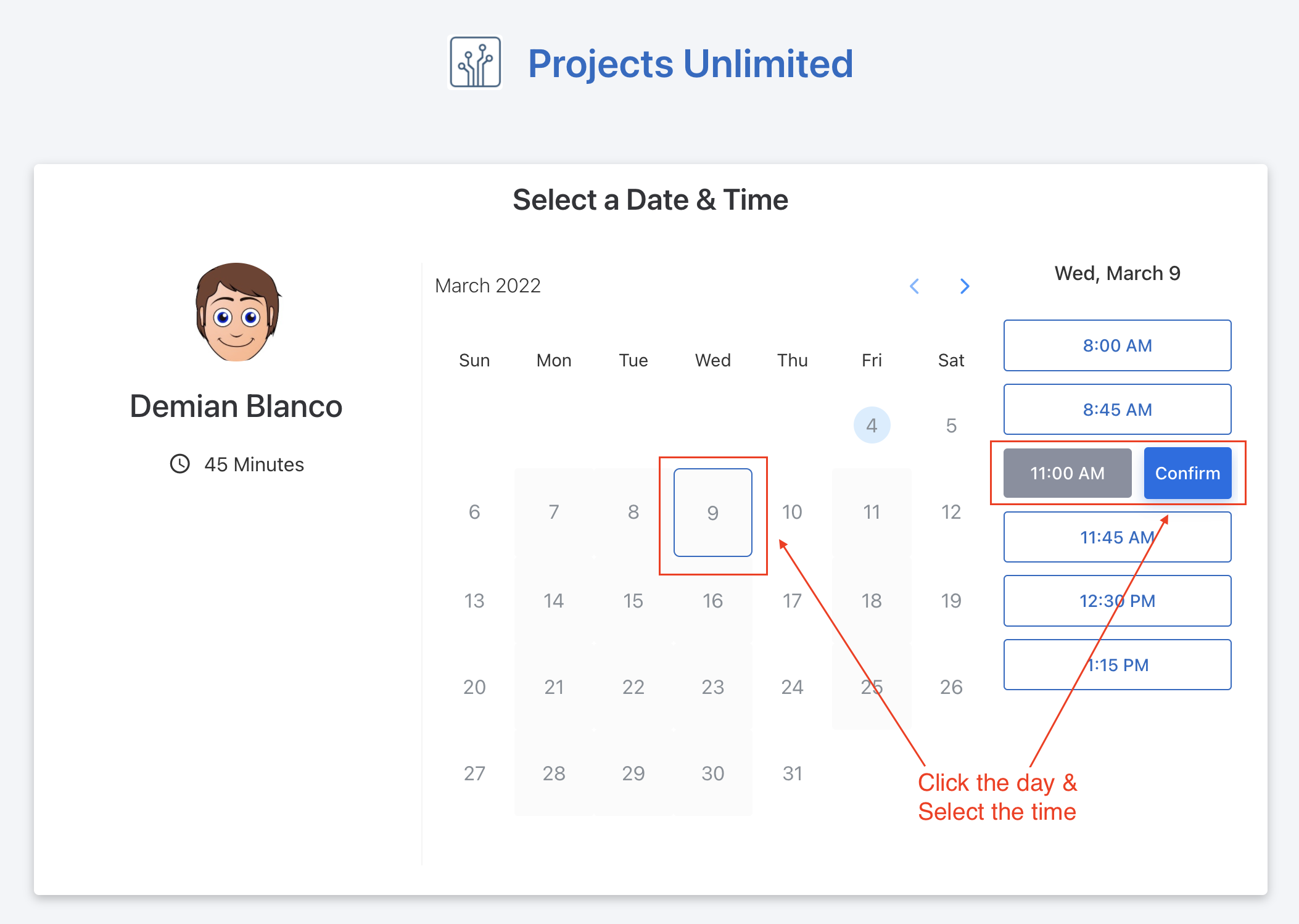
Task: Pick the 11:45 AM time slot
Action: [1116, 537]
